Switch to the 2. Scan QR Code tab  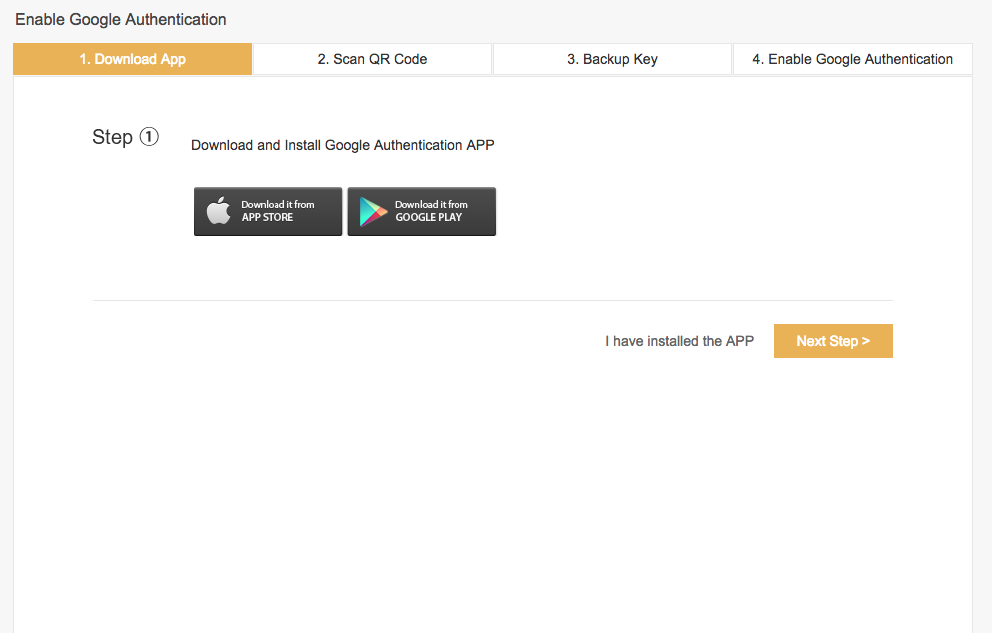click(373, 59)
